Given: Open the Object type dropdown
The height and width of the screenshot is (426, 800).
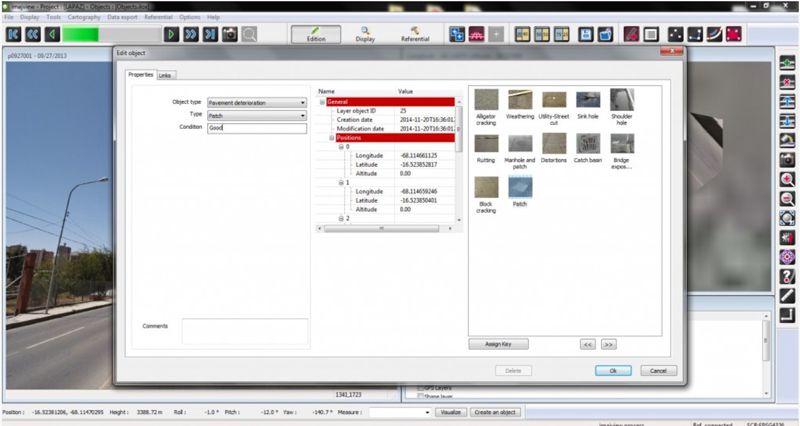Looking at the screenshot, I should [257, 103].
